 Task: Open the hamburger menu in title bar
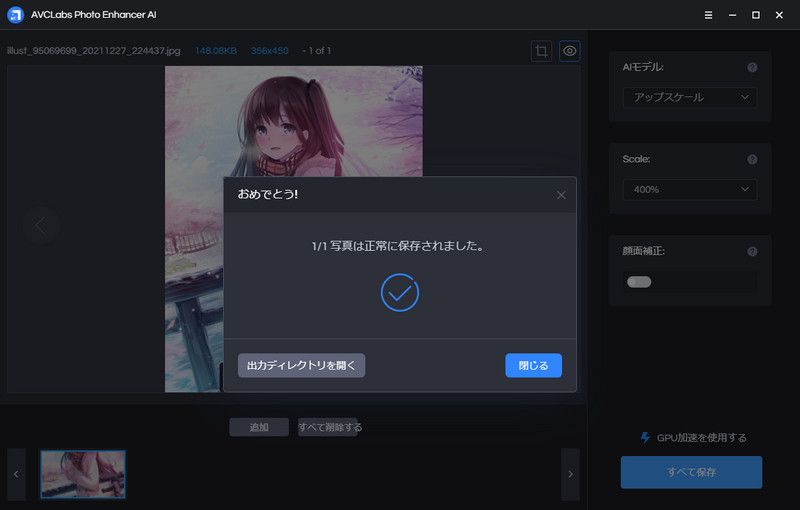coord(708,15)
